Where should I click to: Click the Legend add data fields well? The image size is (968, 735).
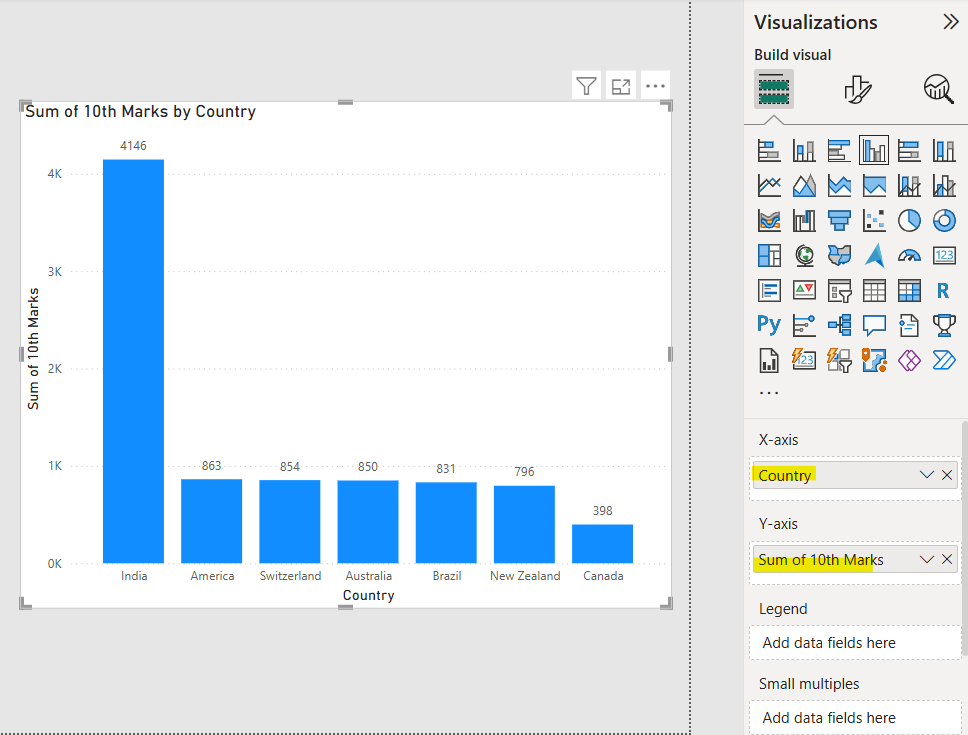(855, 643)
